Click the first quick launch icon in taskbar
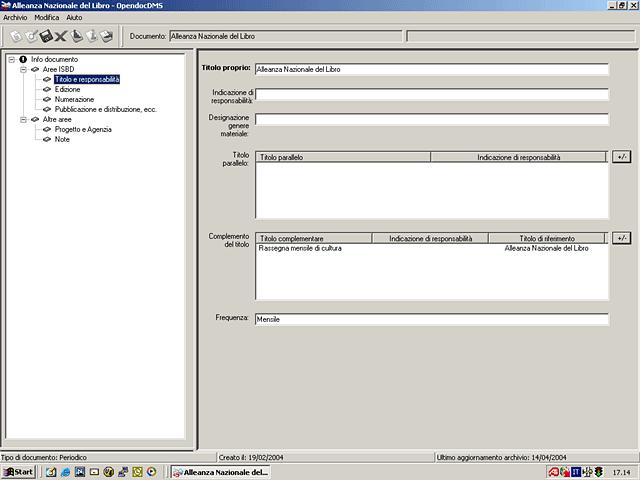The height and width of the screenshot is (480, 640). [x=51, y=472]
